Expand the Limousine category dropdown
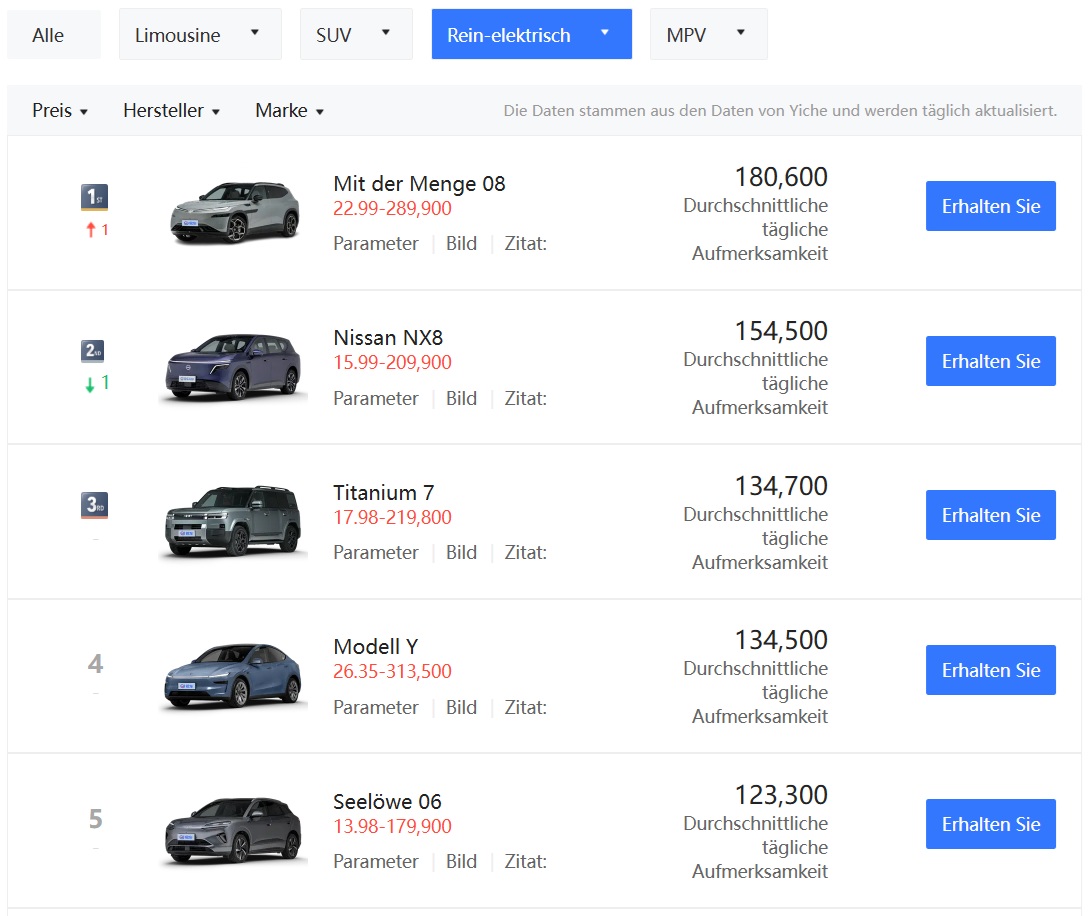1092x916 pixels. (x=200, y=34)
